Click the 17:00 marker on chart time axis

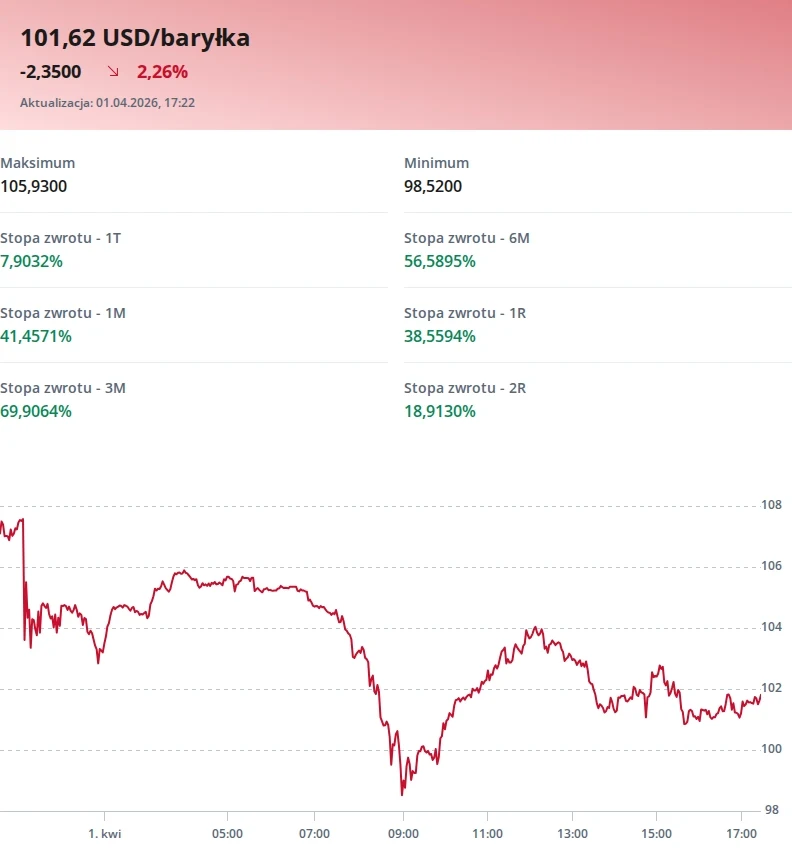pyautogui.click(x=741, y=834)
